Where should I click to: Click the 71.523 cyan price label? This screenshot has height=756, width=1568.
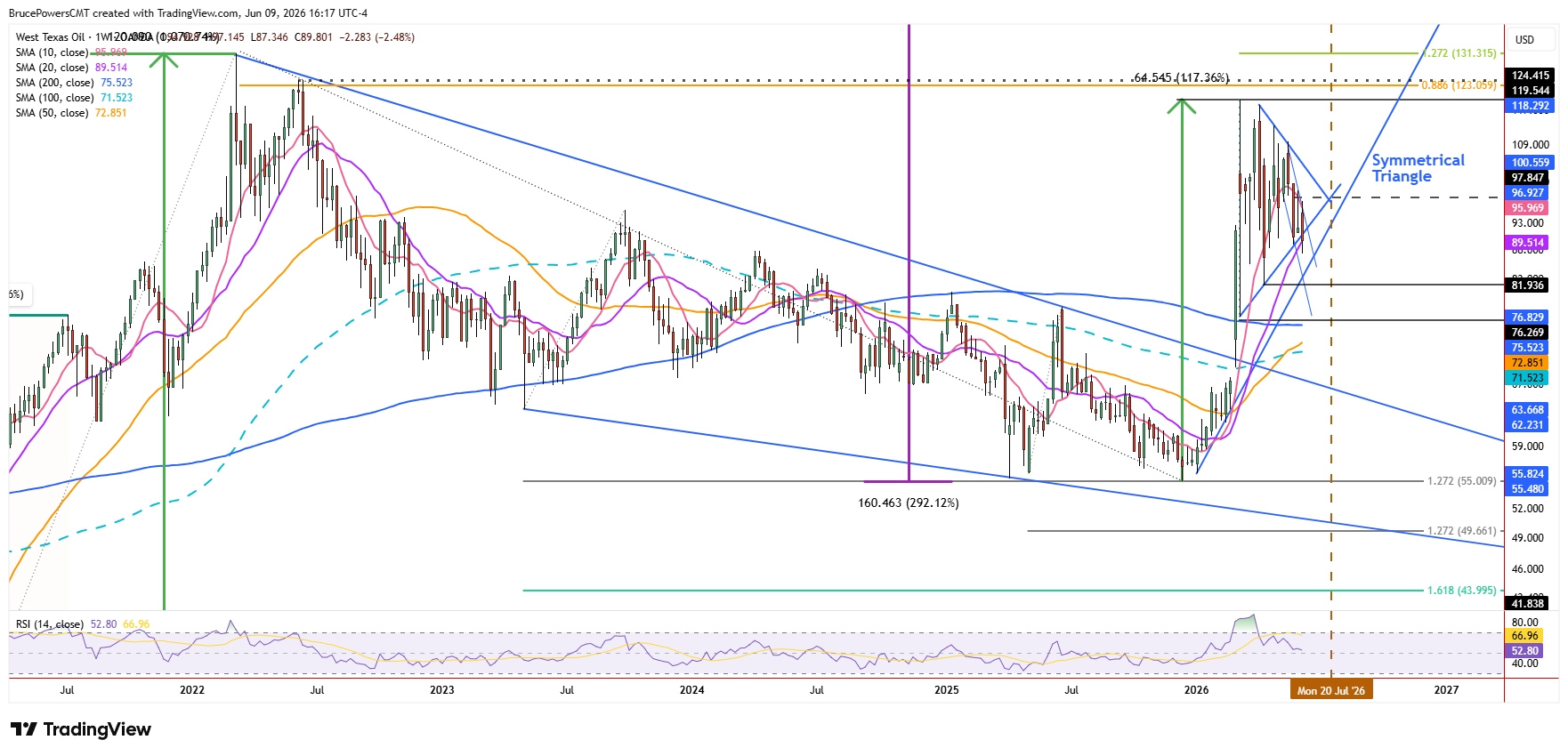(1528, 378)
